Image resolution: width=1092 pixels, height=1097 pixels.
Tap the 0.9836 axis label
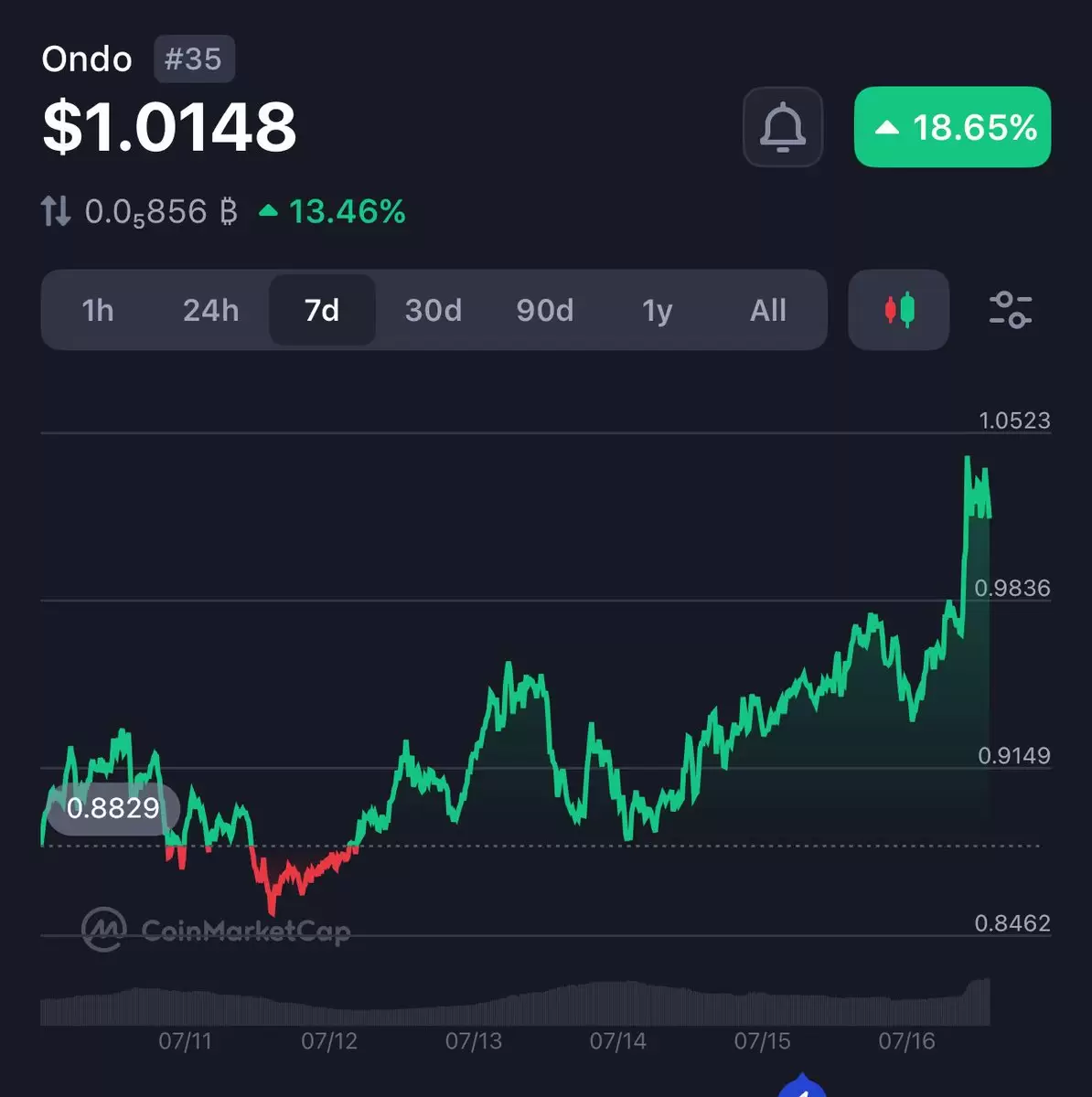1012,588
